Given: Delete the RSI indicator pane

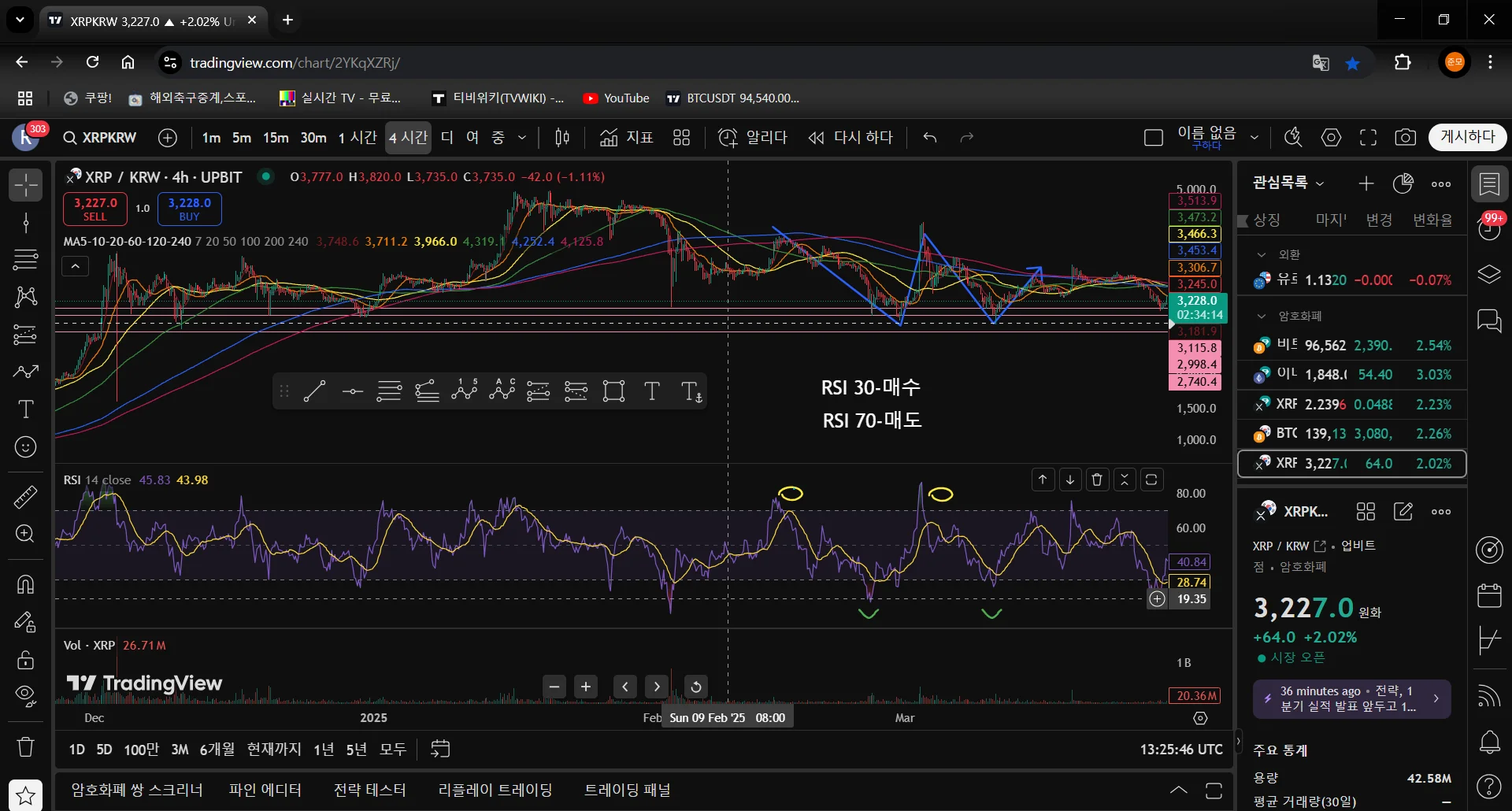Looking at the screenshot, I should point(1097,480).
